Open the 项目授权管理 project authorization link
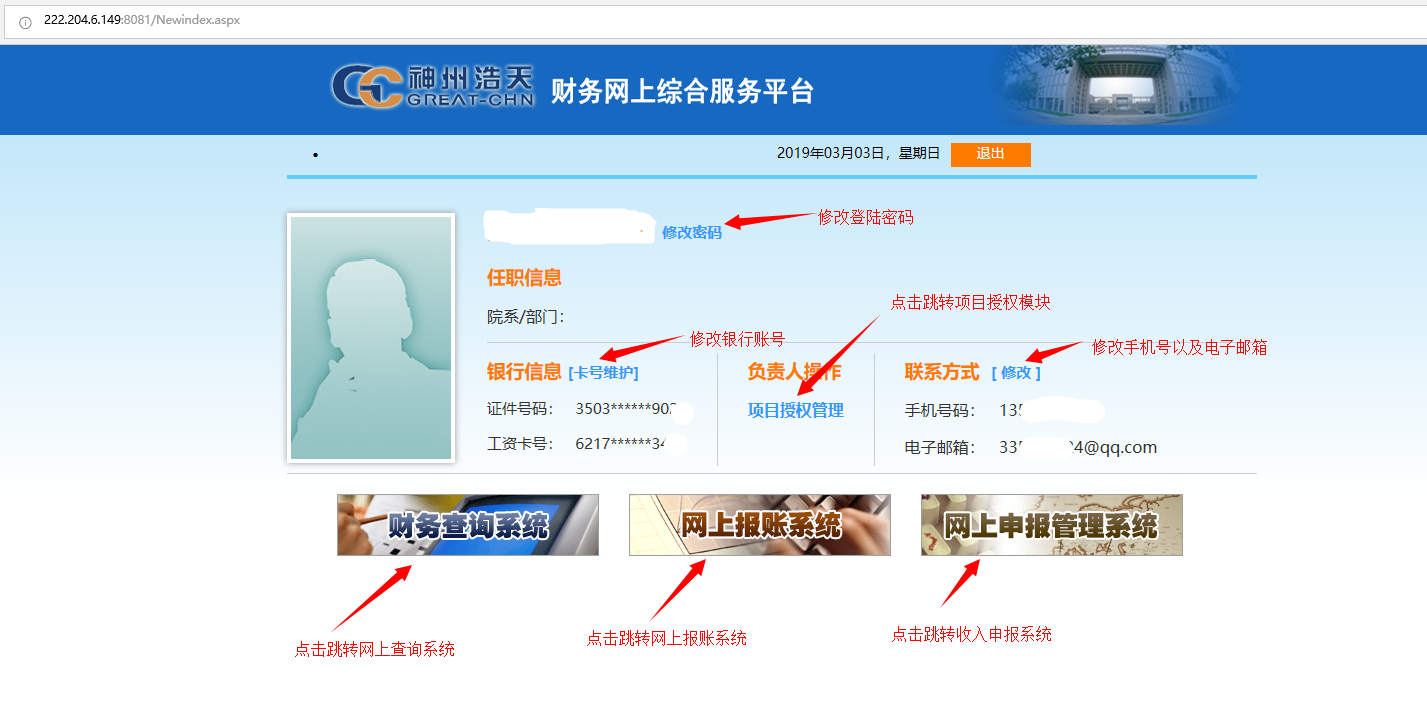Viewport: 1427px width, 718px height. click(x=795, y=410)
